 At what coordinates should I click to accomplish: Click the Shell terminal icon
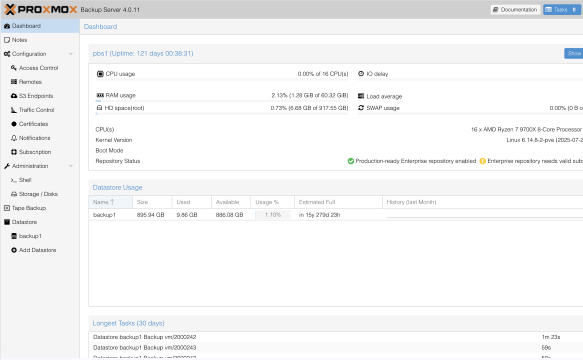click(14, 180)
